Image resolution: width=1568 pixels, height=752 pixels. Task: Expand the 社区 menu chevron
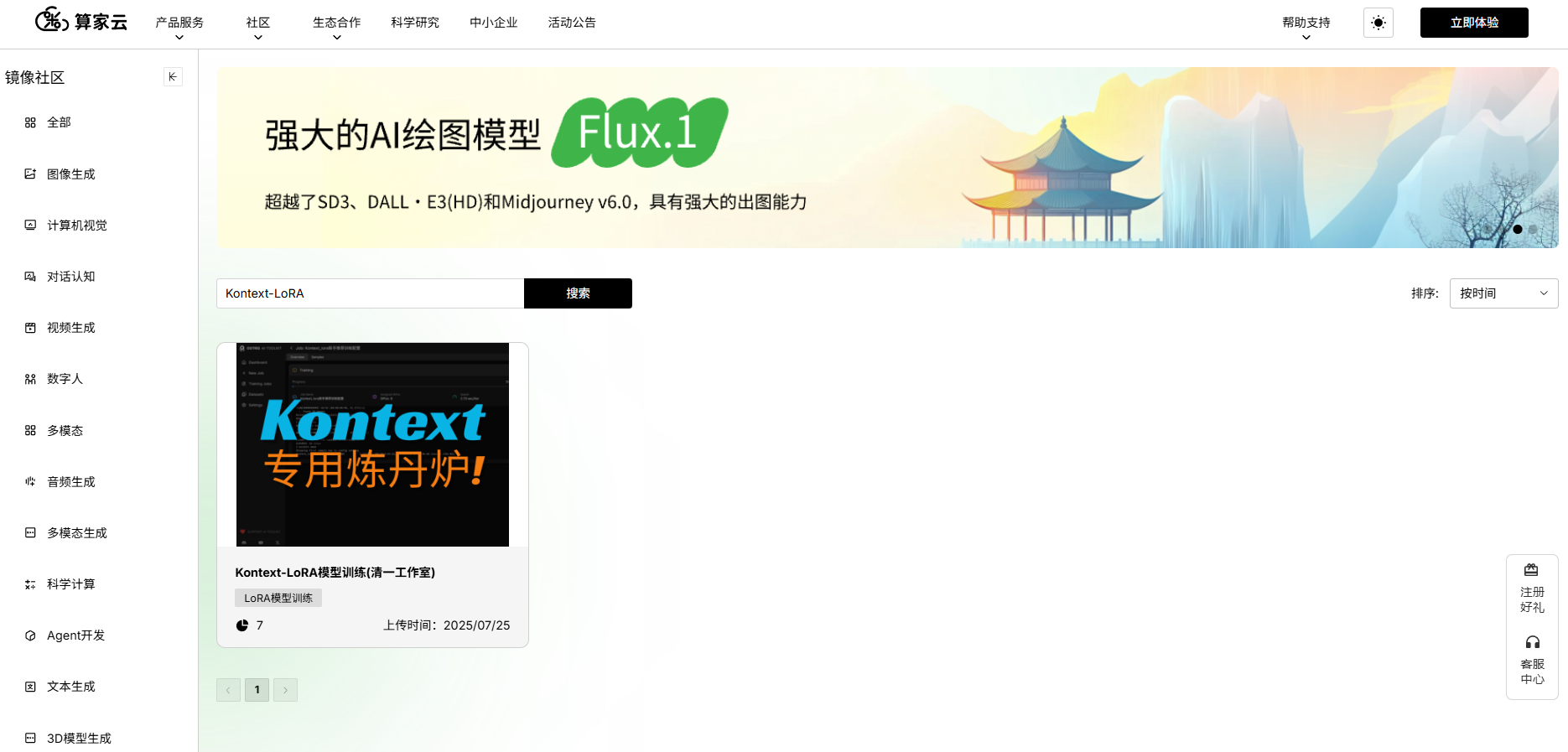click(x=258, y=38)
